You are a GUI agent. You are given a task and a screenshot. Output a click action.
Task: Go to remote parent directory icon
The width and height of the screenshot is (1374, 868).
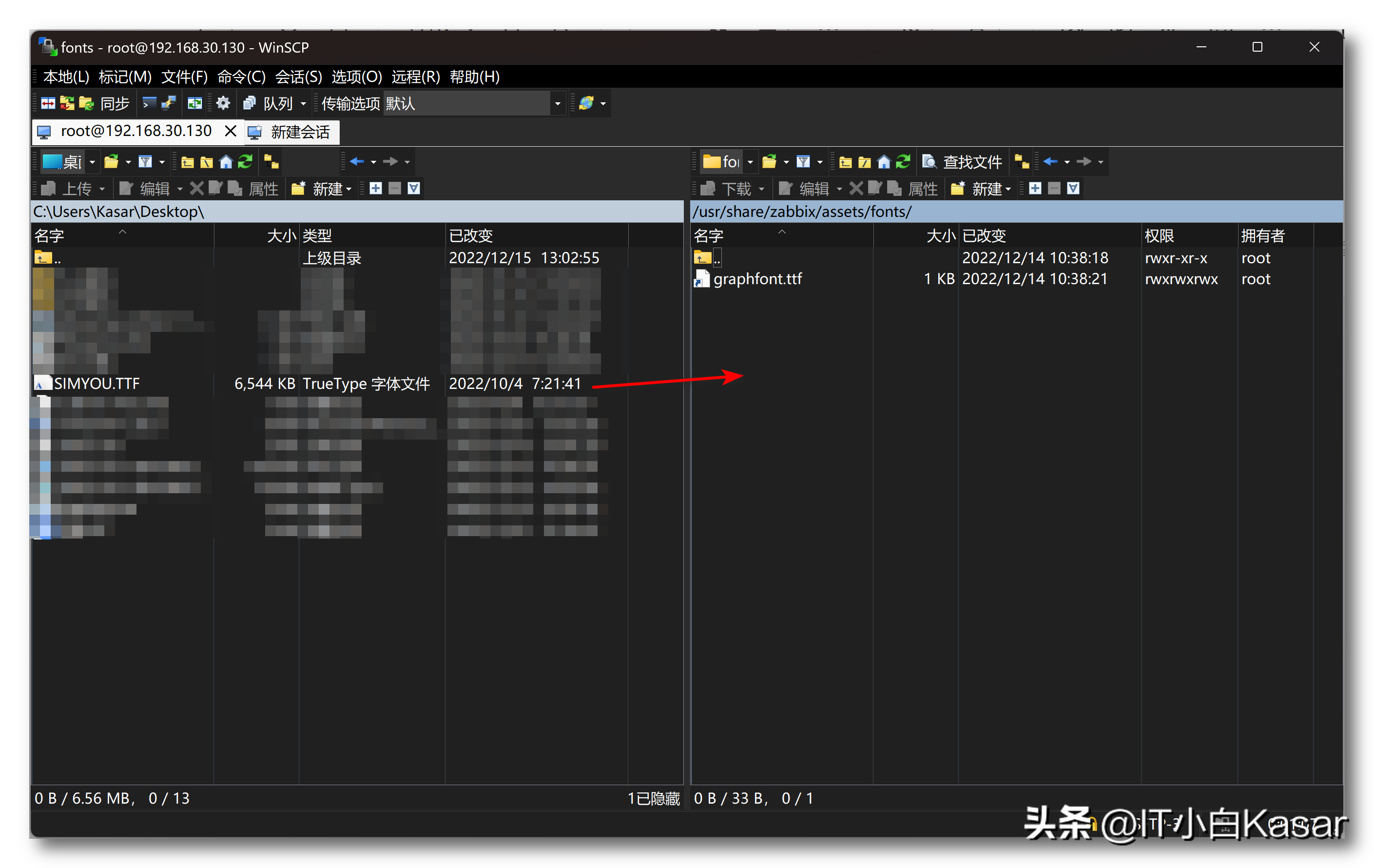point(845,162)
